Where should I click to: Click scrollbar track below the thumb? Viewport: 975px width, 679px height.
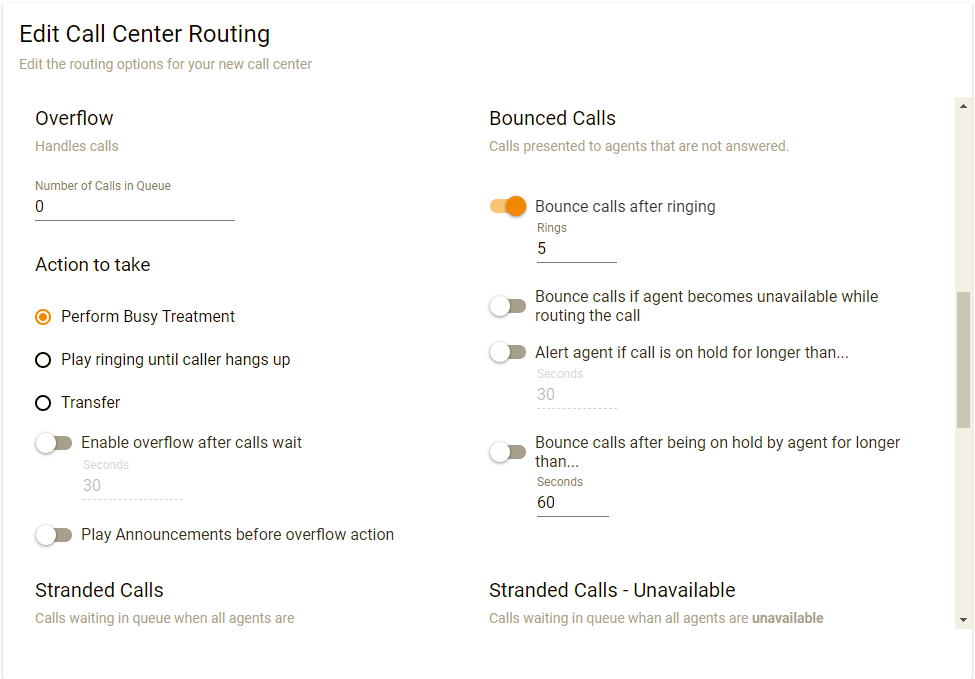[x=963, y=520]
